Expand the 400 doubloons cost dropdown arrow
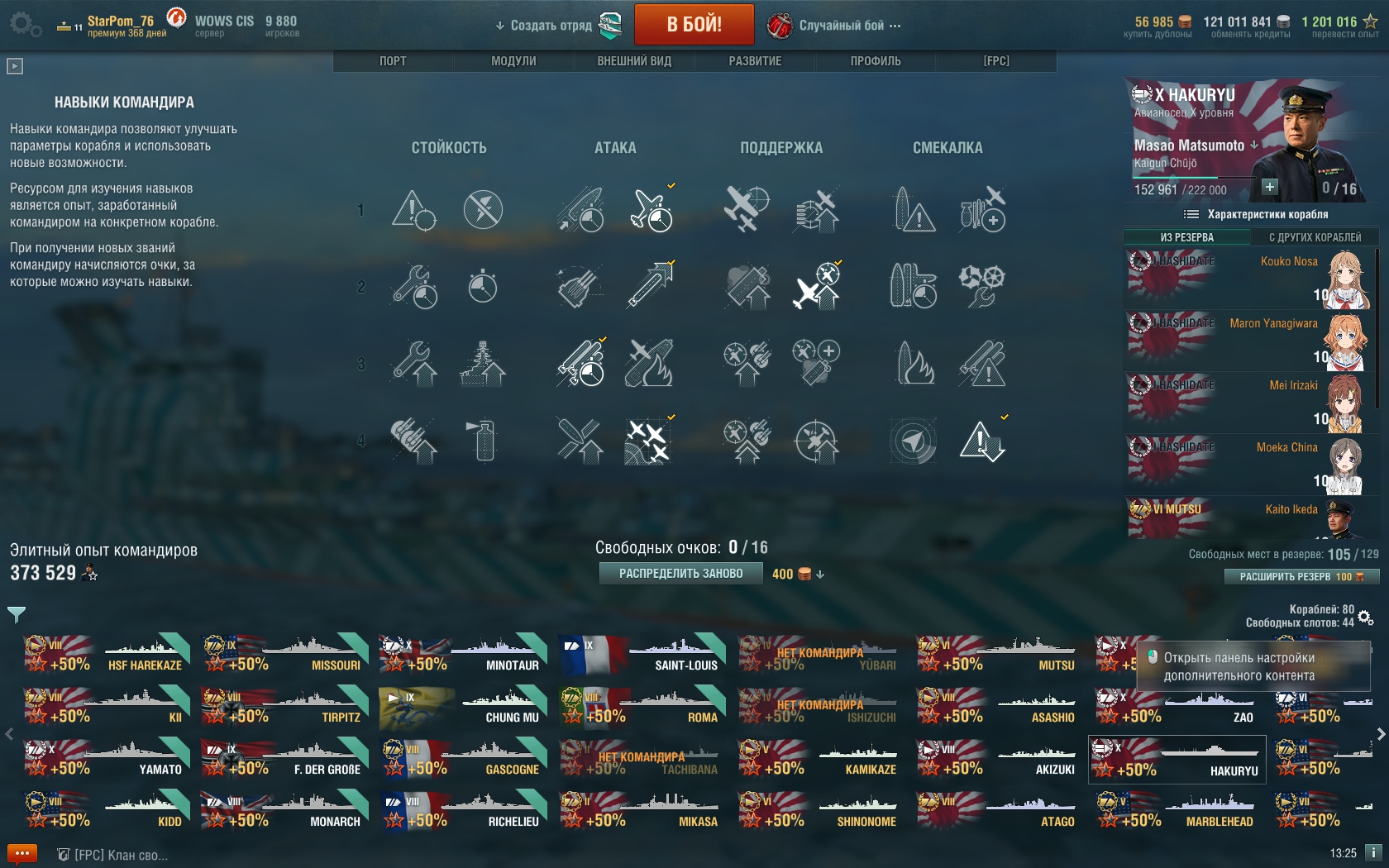Image resolution: width=1389 pixels, height=868 pixels. (x=820, y=574)
